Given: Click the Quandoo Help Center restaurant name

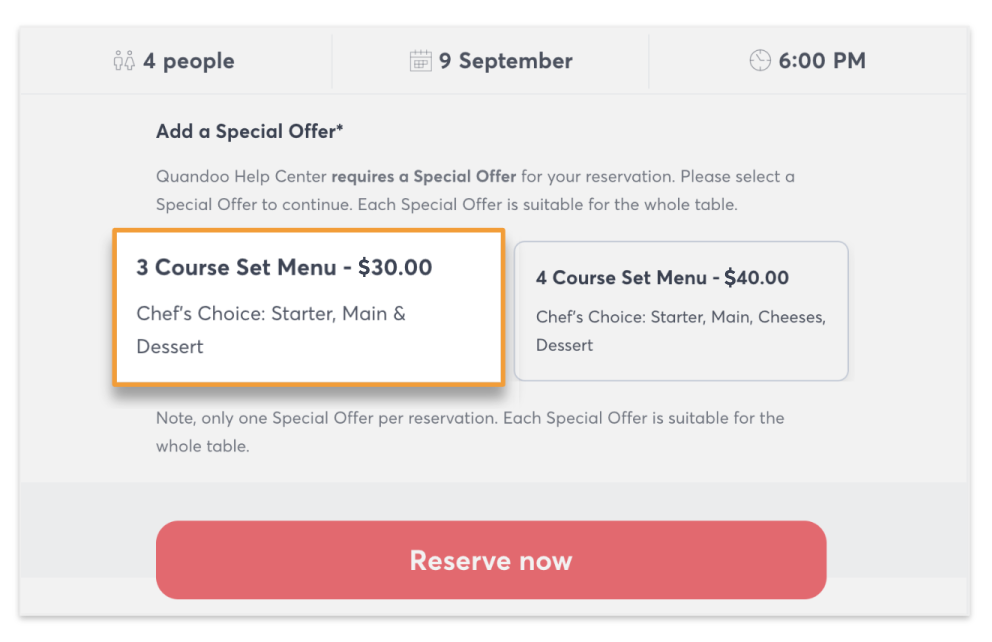Looking at the screenshot, I should coord(241,177).
